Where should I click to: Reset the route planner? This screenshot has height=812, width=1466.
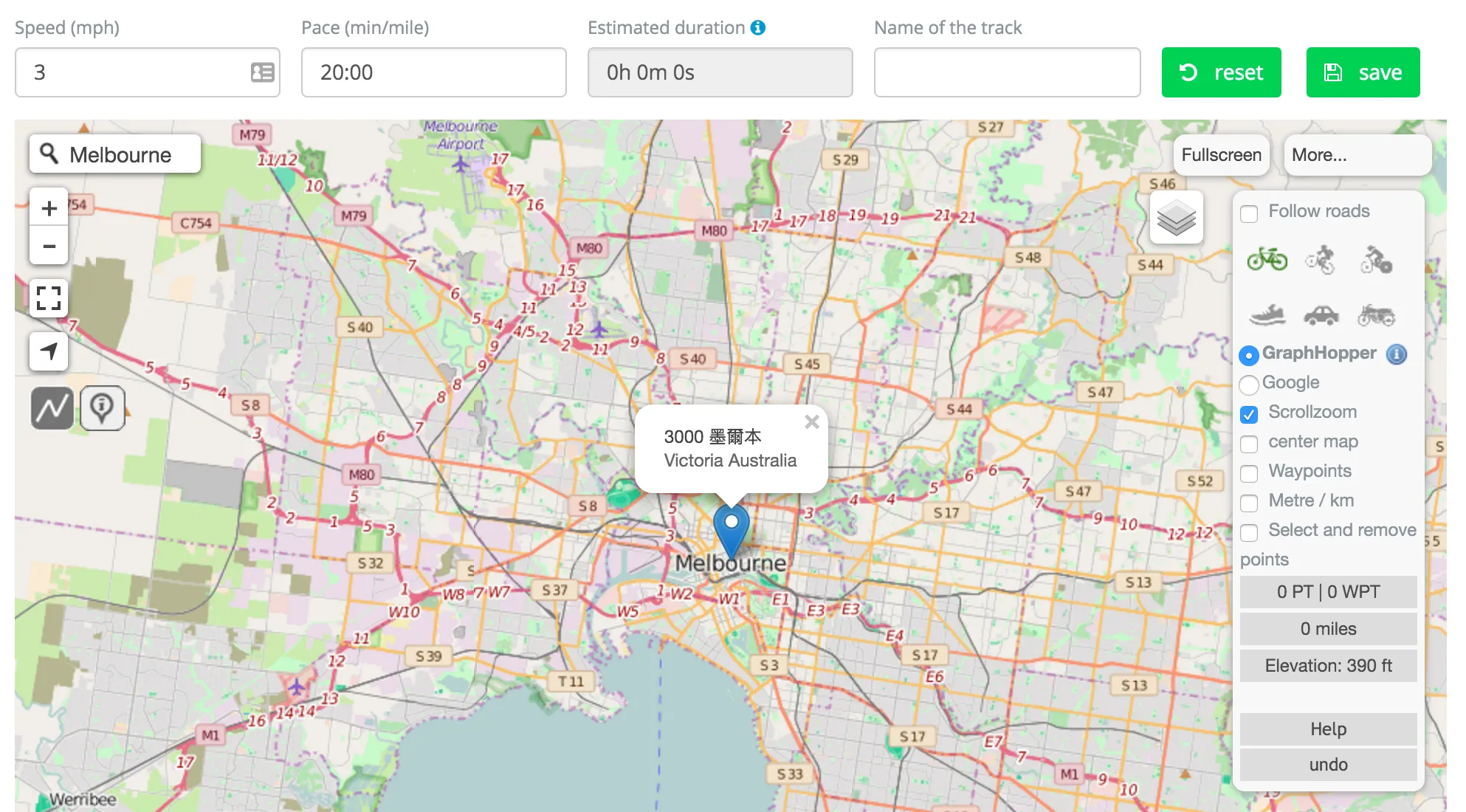[x=1221, y=72]
